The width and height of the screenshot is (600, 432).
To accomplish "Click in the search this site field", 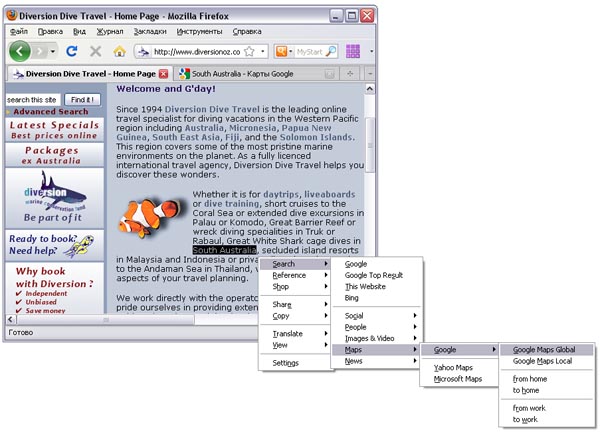I will (x=33, y=100).
